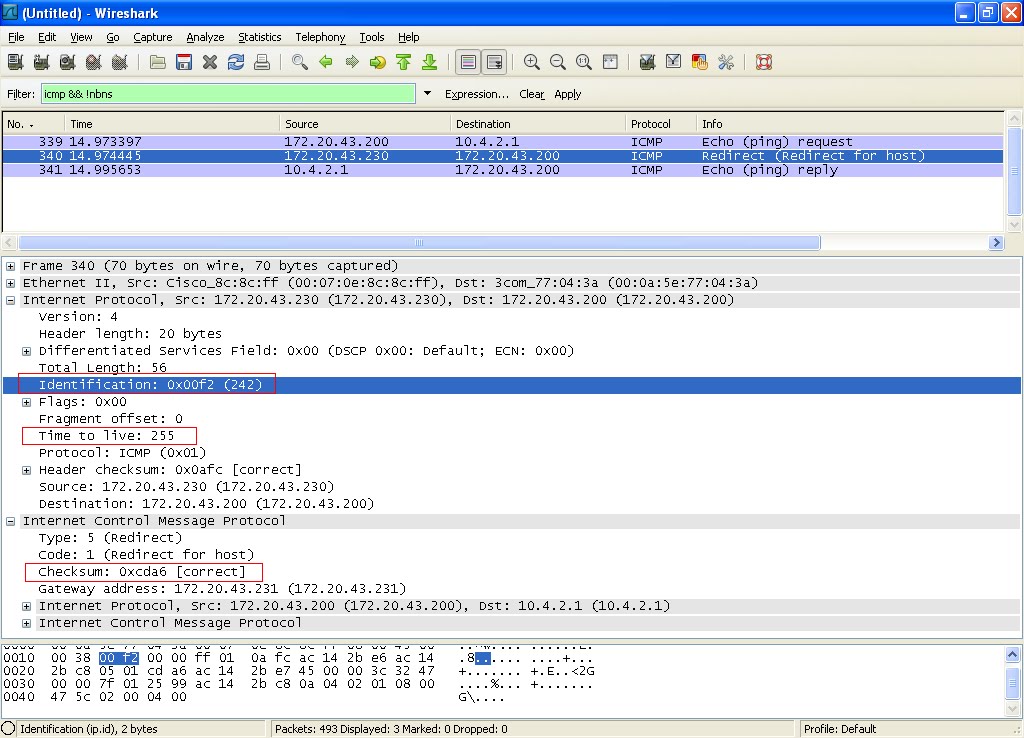Image resolution: width=1024 pixels, height=738 pixels.
Task: Open the Statistics menu
Action: (x=259, y=37)
